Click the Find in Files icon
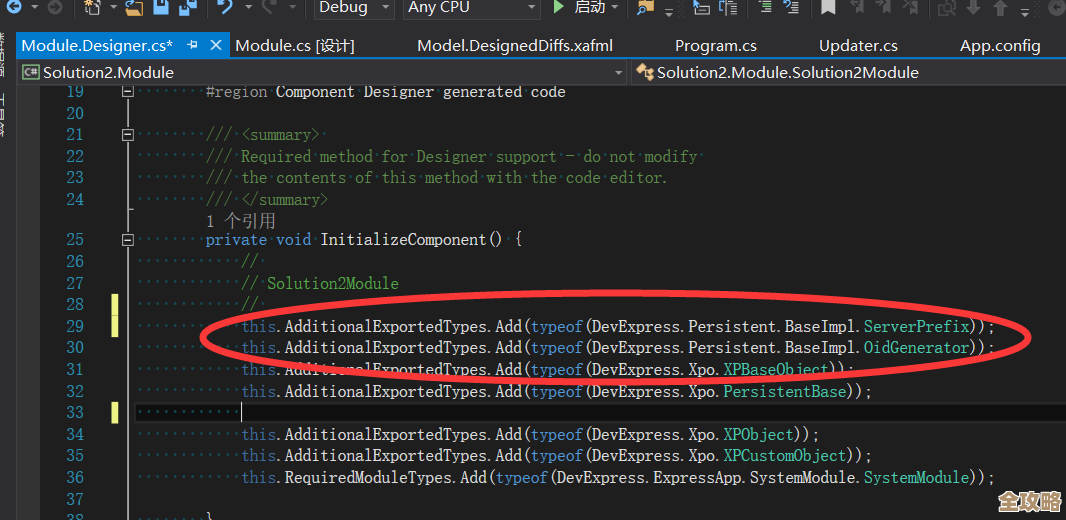Image resolution: width=1066 pixels, height=520 pixels. [645, 8]
